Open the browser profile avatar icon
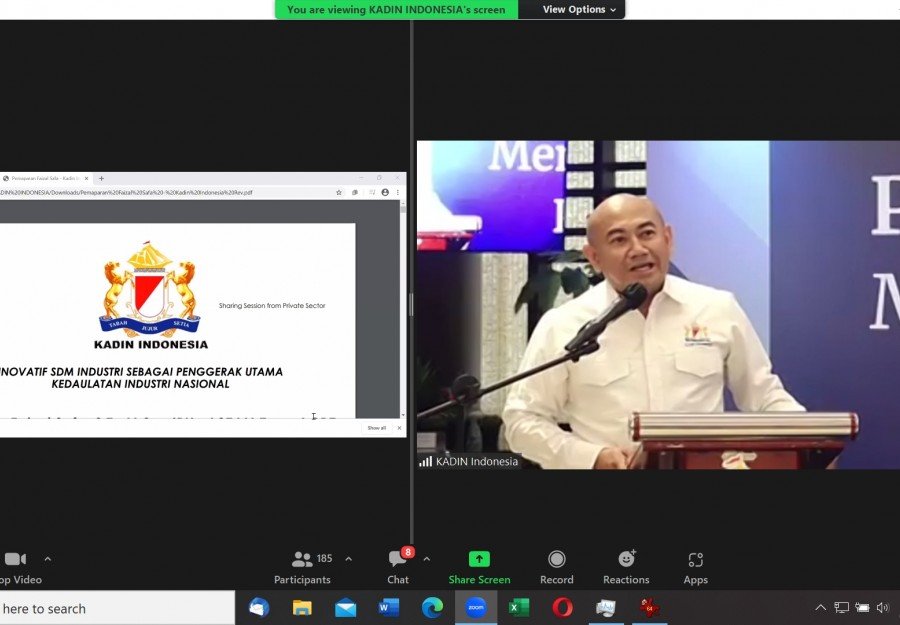This screenshot has height=625, width=900. point(385,193)
